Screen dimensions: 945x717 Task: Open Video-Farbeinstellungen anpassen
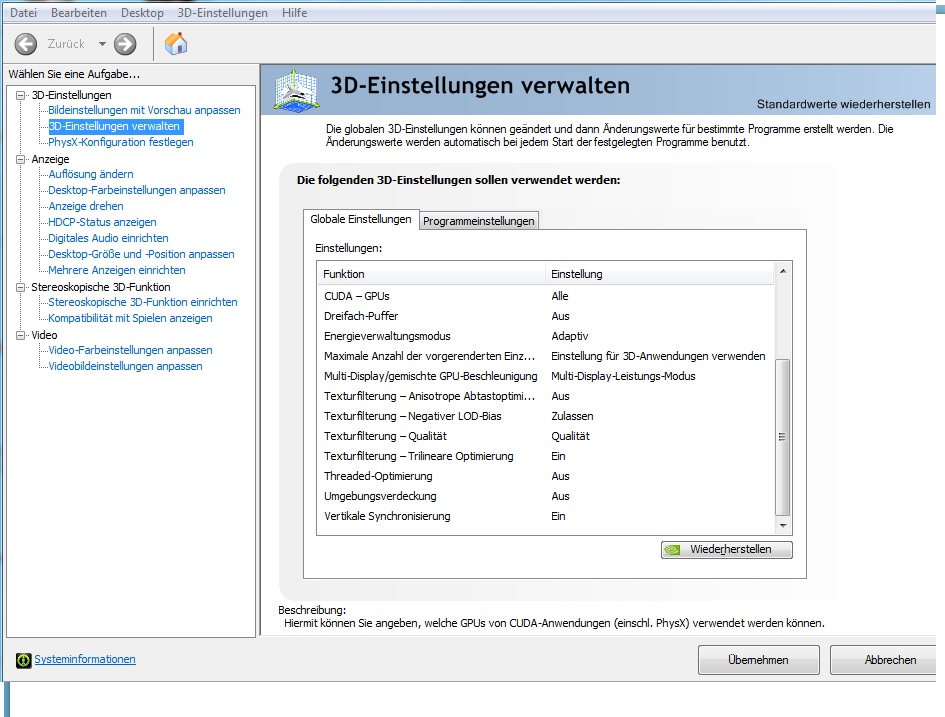click(x=130, y=350)
